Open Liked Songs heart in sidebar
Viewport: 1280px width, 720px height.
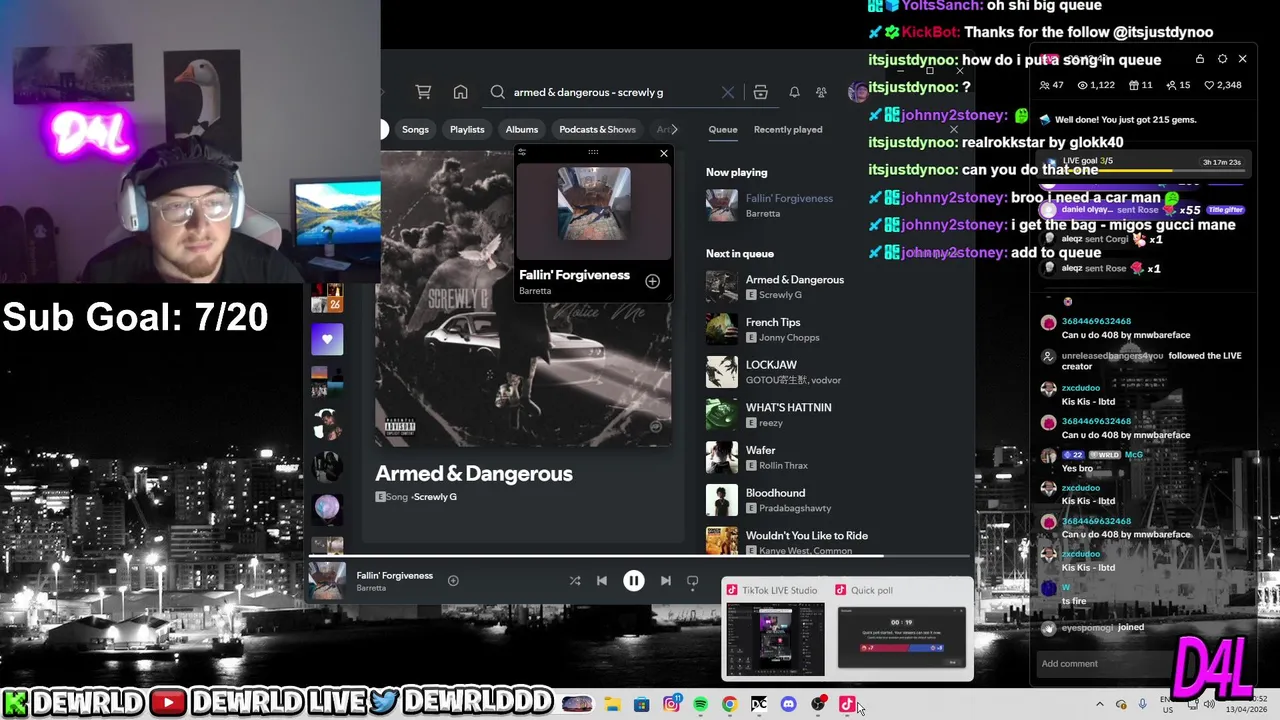(327, 339)
